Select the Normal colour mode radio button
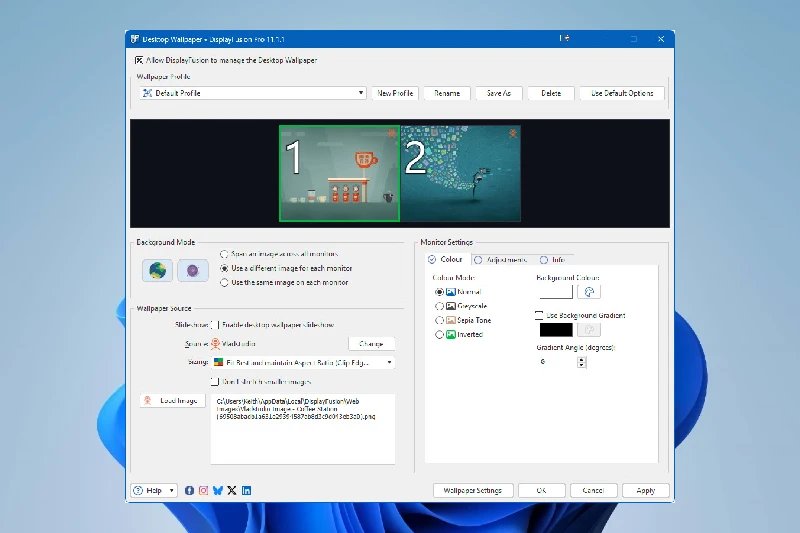800x533 pixels. tap(439, 292)
